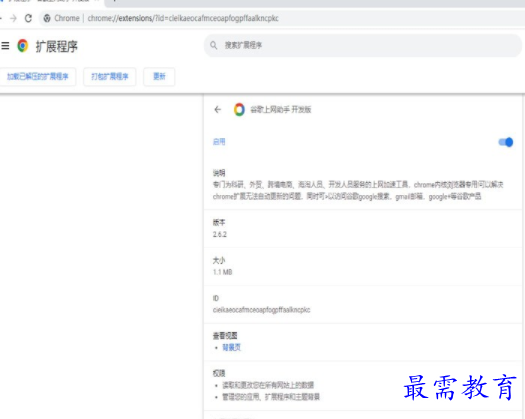Open the hamburger main menu
525x419 pixels.
point(5,46)
